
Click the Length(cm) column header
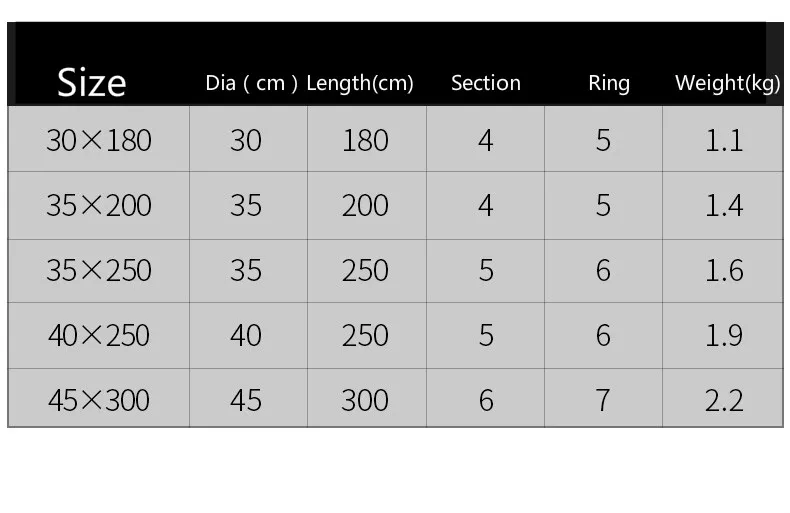[360, 83]
